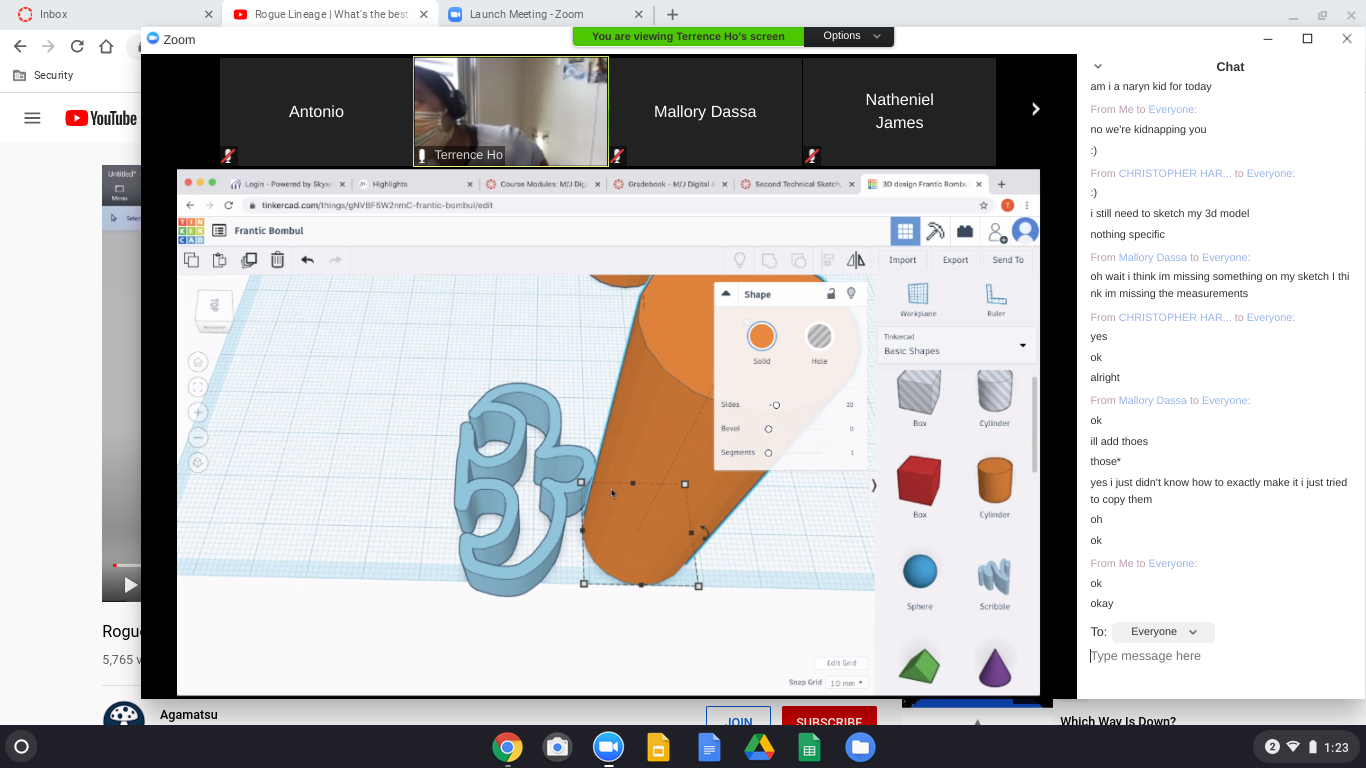Switch to the Inbox browser tab
Image resolution: width=1366 pixels, height=768 pixels.
tap(110, 15)
